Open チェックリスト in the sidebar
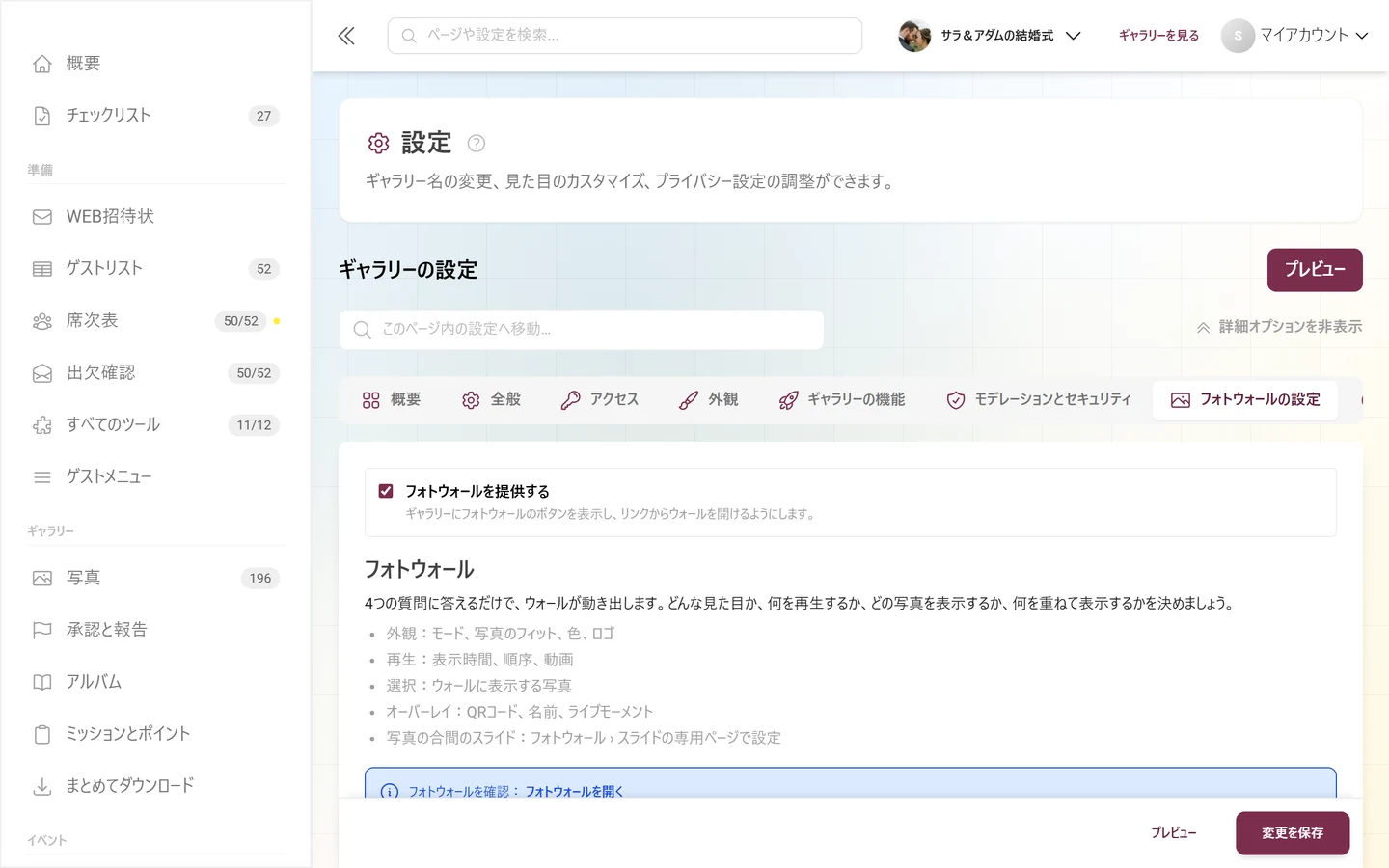Viewport: 1389px width, 868px height. (155, 116)
